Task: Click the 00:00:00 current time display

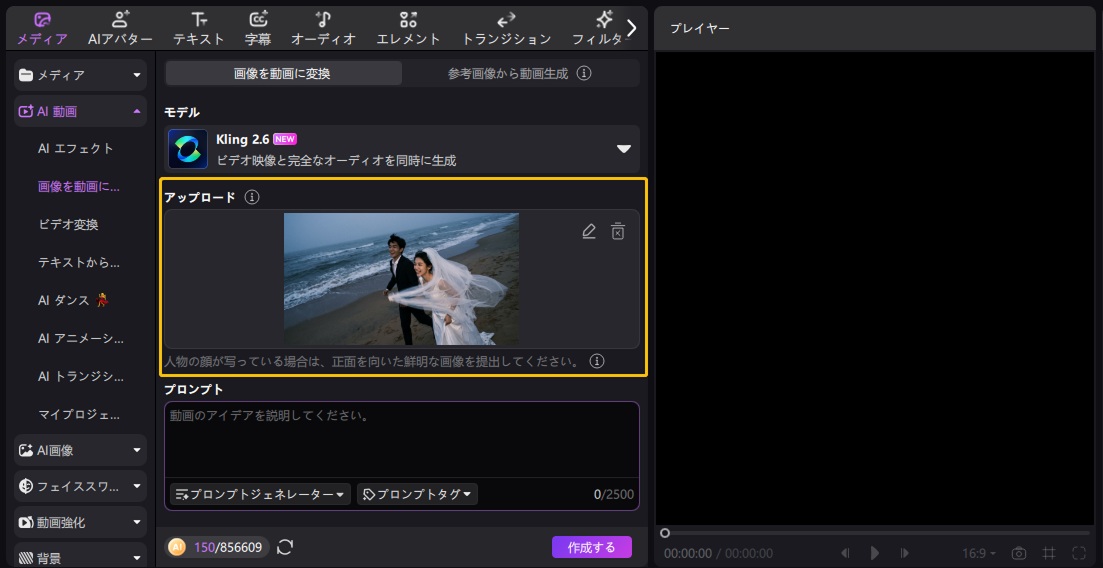Action: 687,553
